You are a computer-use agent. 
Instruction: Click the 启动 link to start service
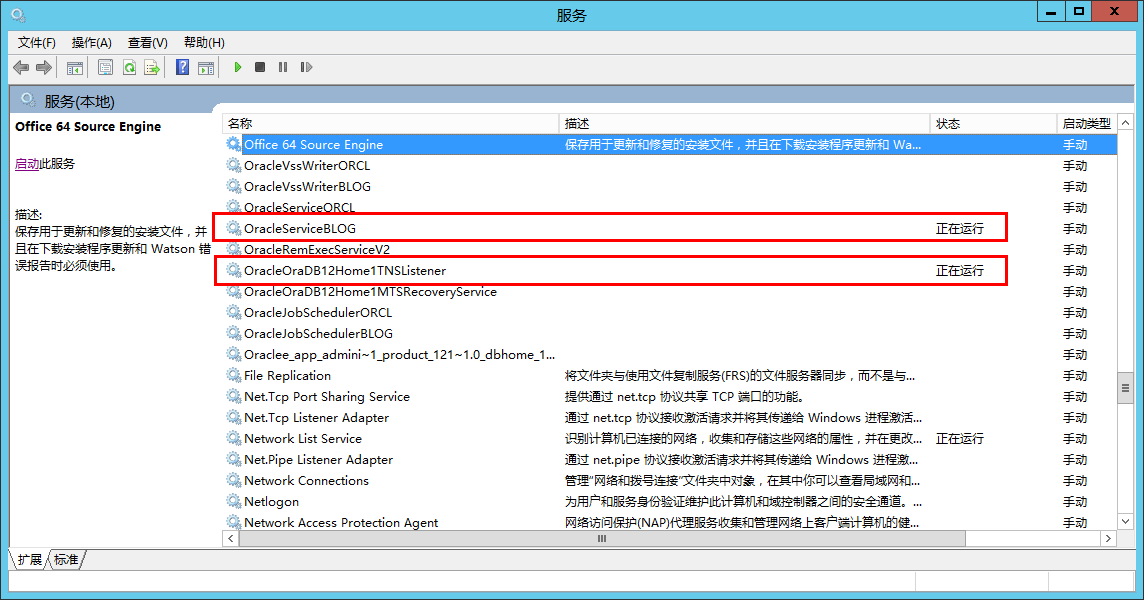click(x=27, y=164)
